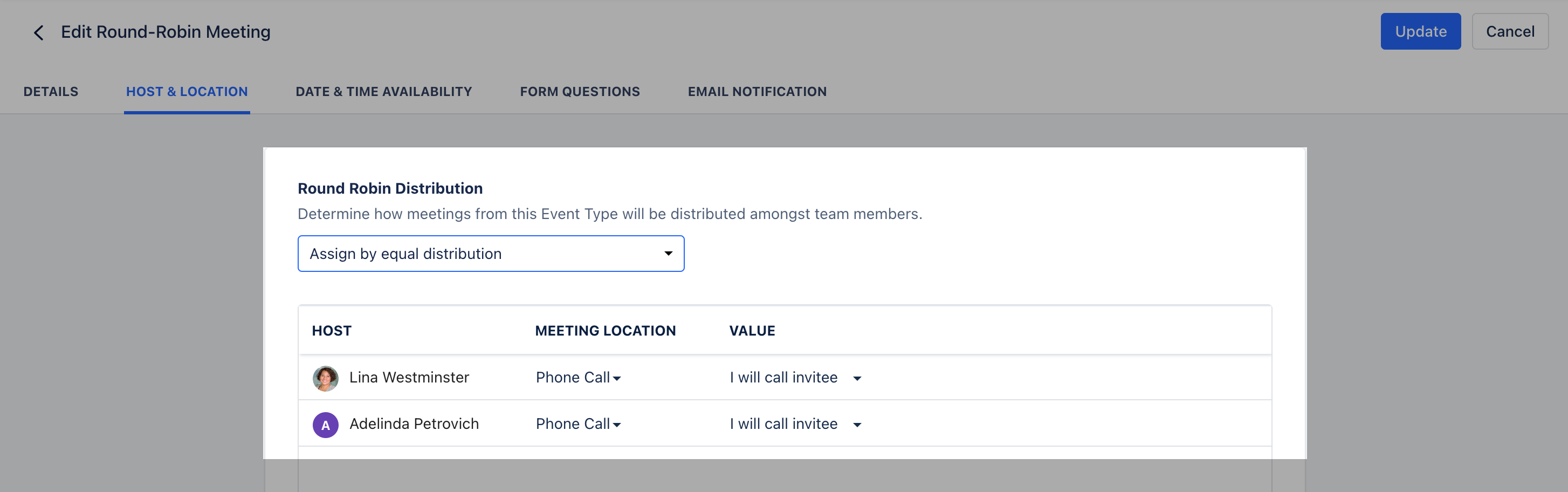Click the back arrow icon
Image resolution: width=1568 pixels, height=492 pixels.
point(38,32)
